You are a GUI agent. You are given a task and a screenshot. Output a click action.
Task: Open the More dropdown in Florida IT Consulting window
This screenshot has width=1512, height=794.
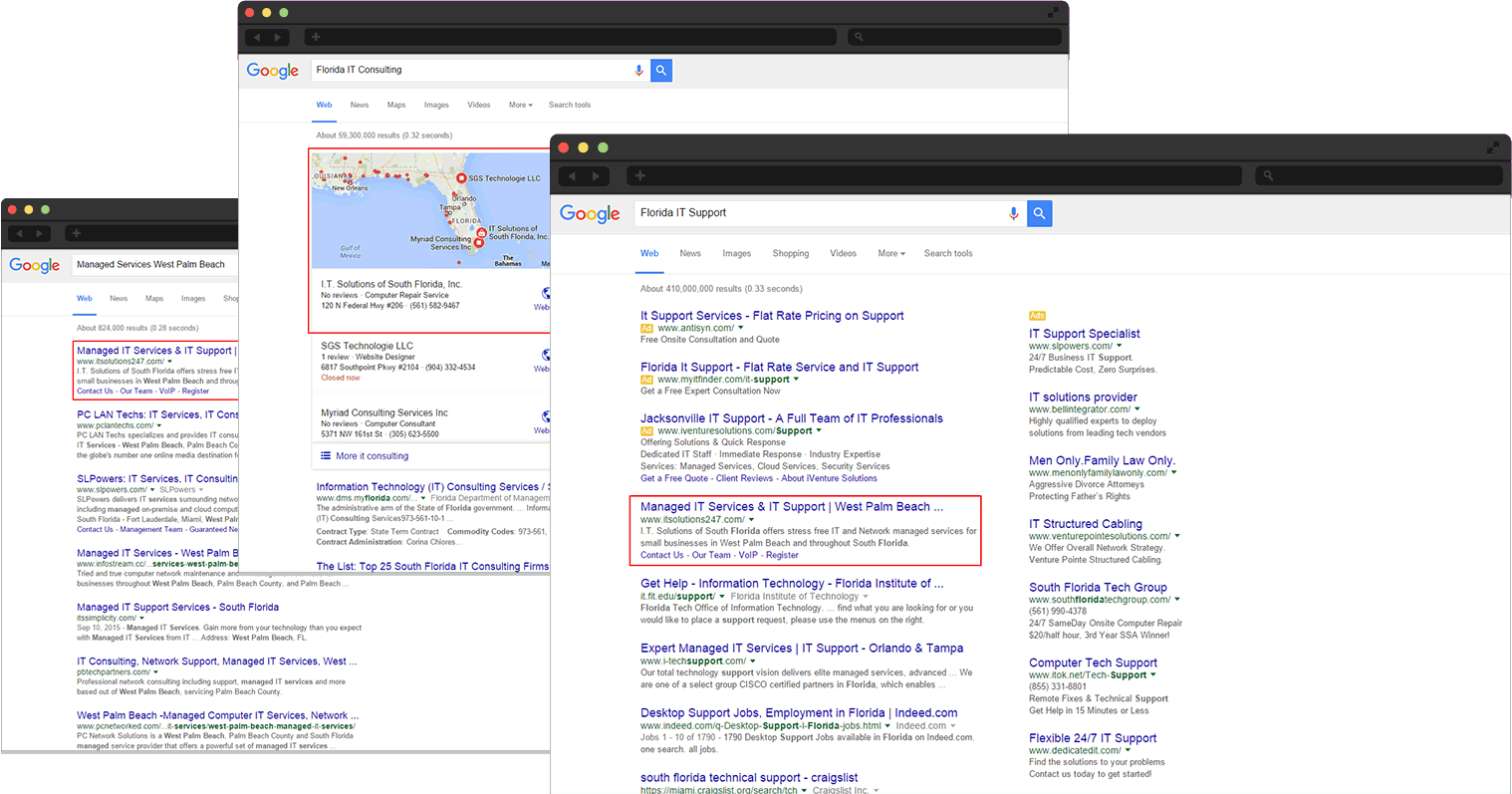pos(521,105)
